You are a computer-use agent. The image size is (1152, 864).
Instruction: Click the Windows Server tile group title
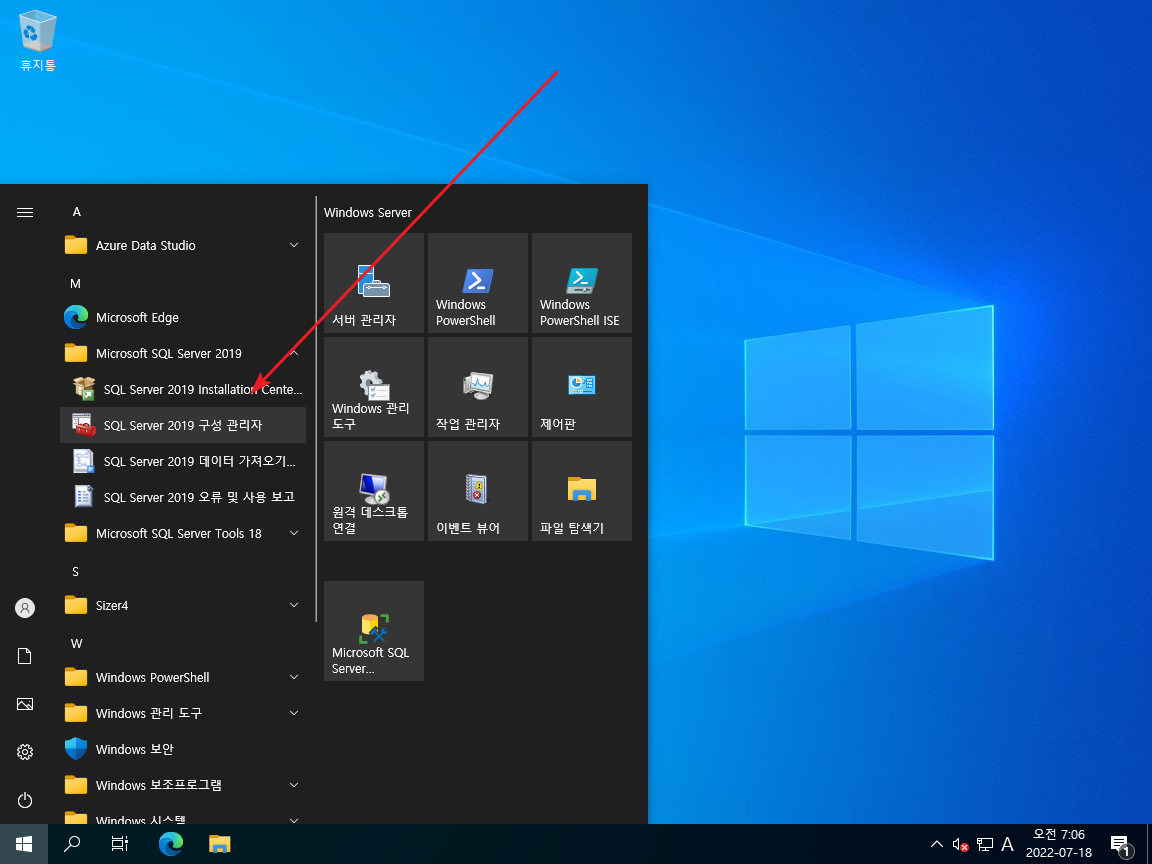[x=368, y=213]
